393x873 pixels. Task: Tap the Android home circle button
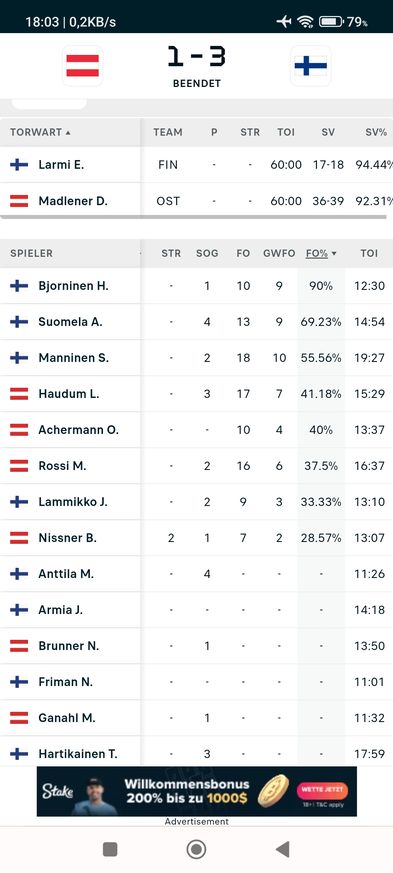coord(196,849)
